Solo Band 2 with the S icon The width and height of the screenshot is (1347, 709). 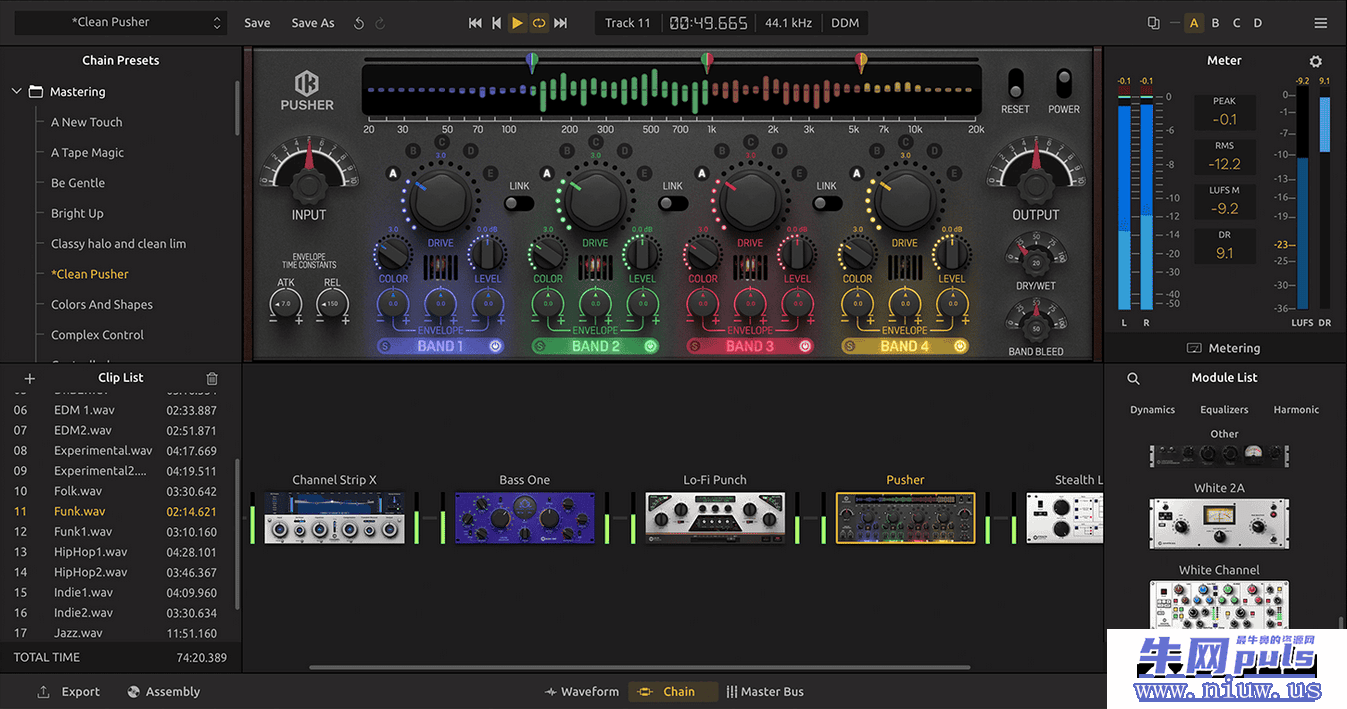pyautogui.click(x=539, y=346)
